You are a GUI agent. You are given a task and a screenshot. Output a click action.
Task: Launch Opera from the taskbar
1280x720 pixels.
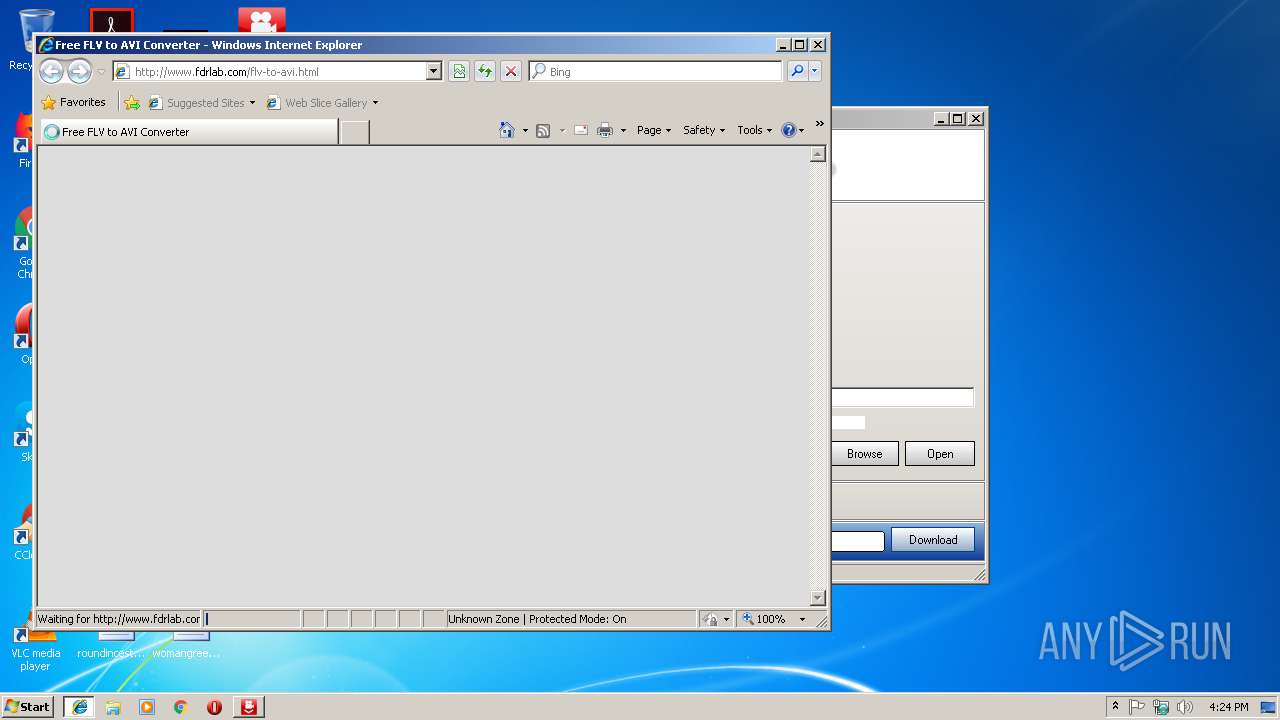[x=214, y=707]
